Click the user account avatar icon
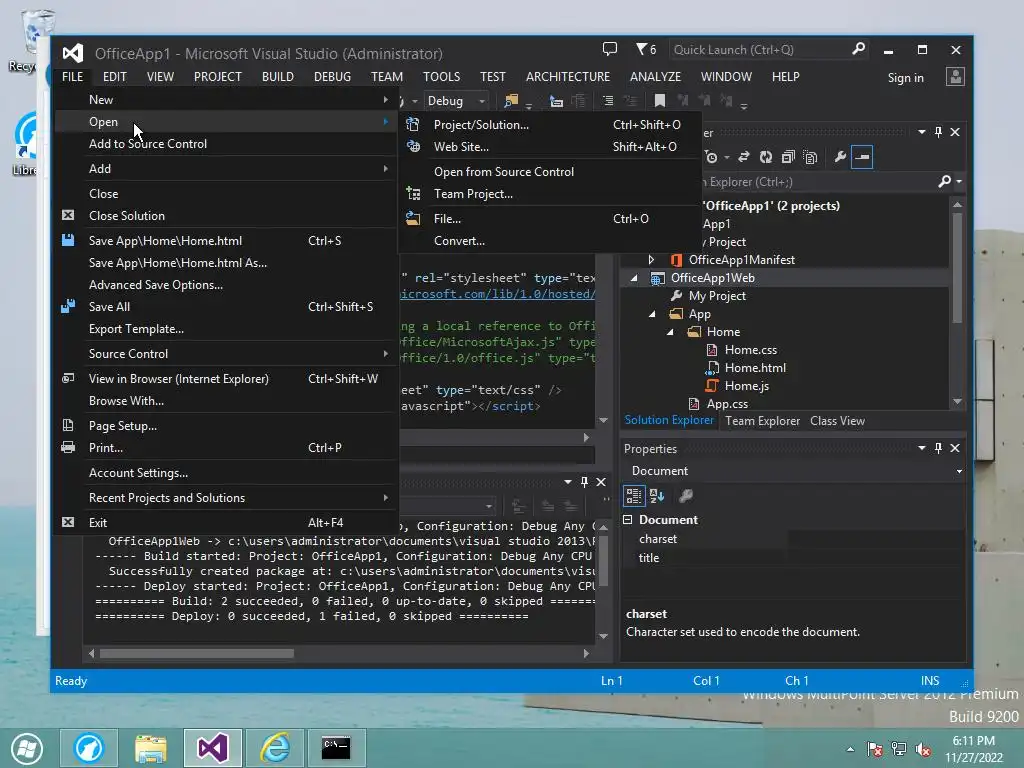 (955, 76)
